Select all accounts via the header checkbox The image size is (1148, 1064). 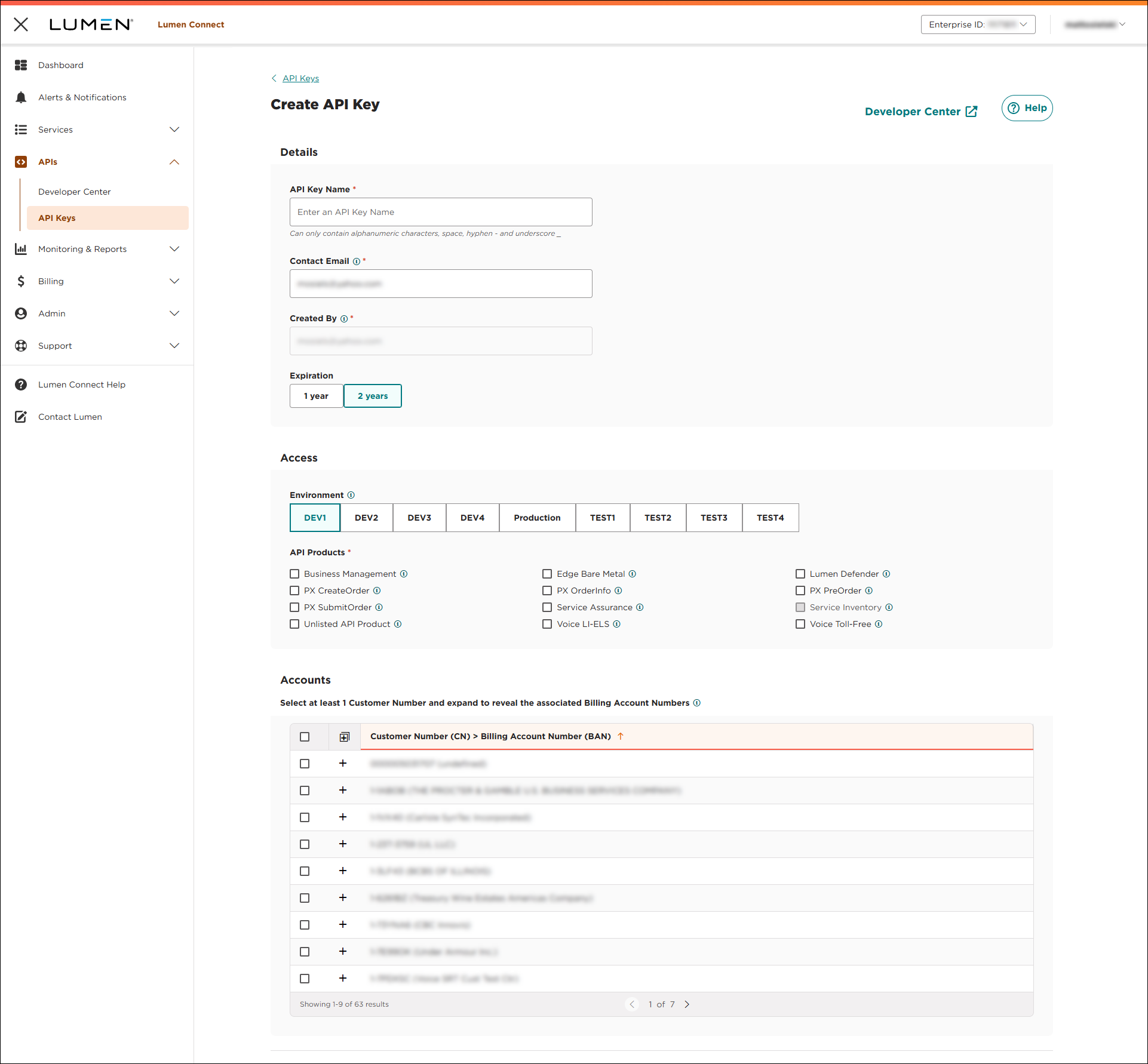point(305,736)
